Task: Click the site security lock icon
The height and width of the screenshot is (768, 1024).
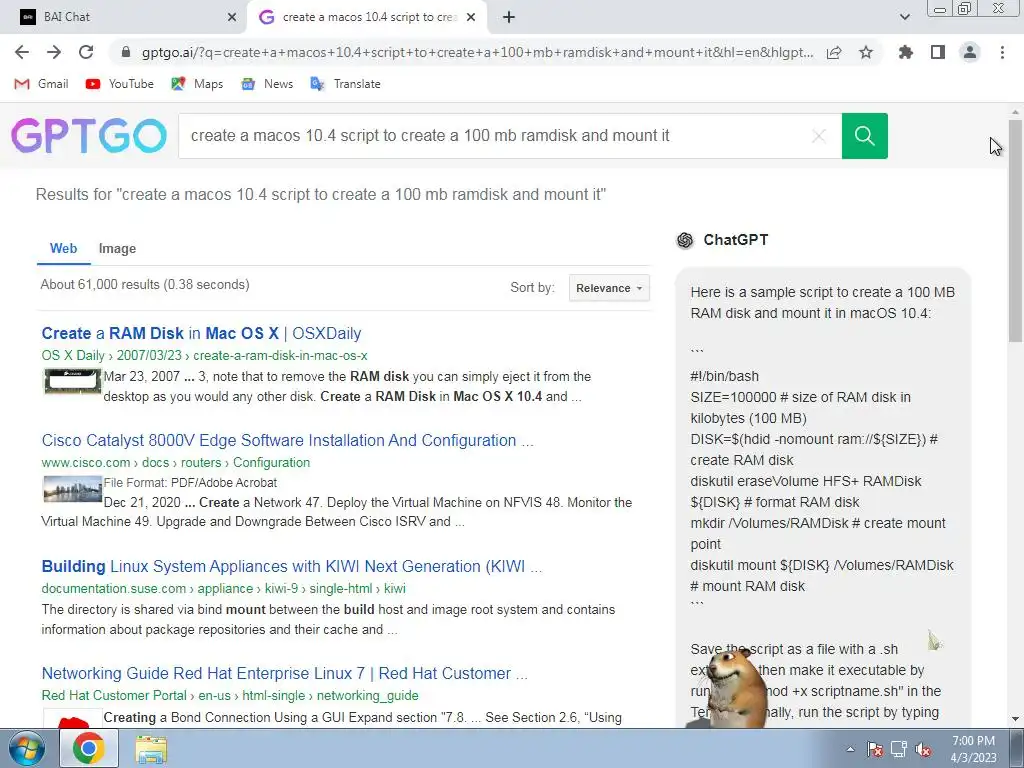Action: point(126,52)
